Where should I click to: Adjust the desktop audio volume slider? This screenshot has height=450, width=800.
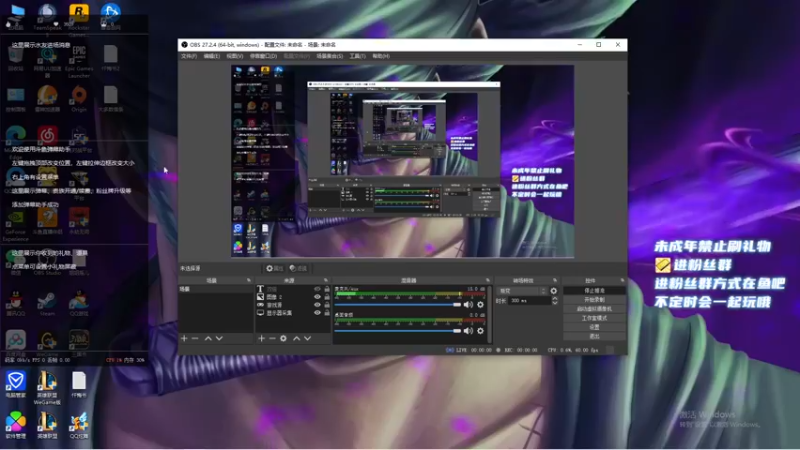tap(397, 331)
